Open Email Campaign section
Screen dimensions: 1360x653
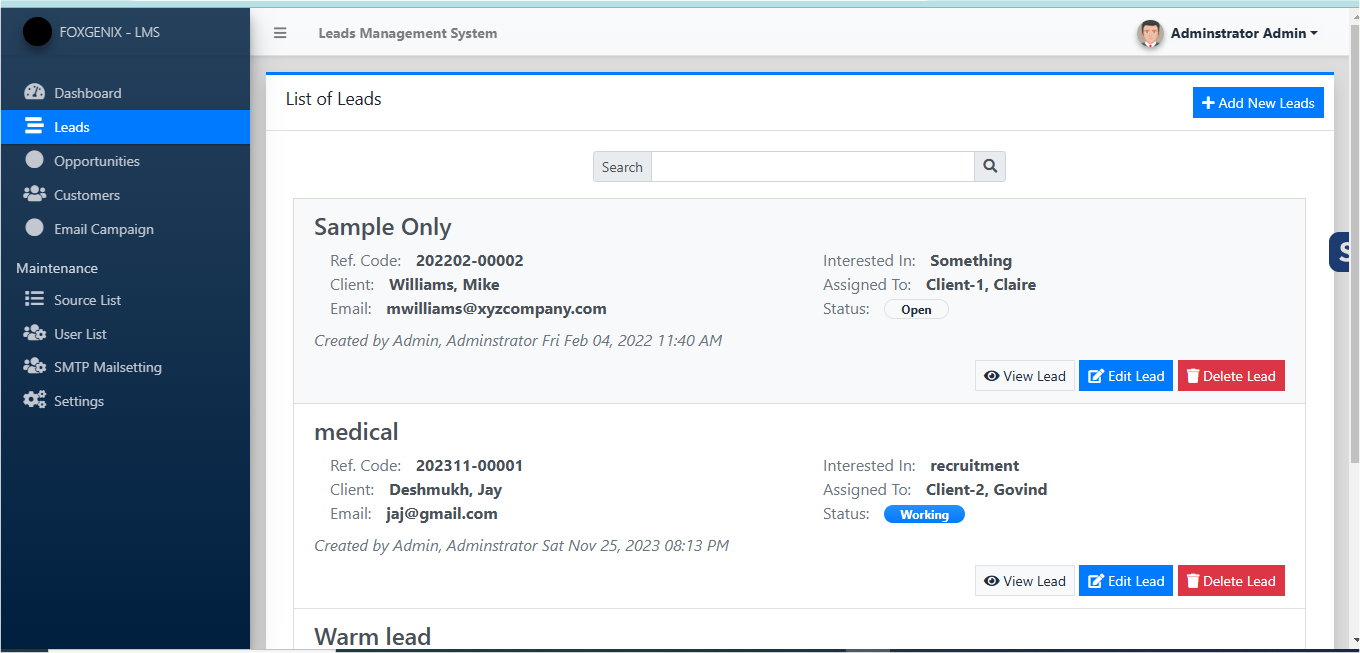point(125,229)
